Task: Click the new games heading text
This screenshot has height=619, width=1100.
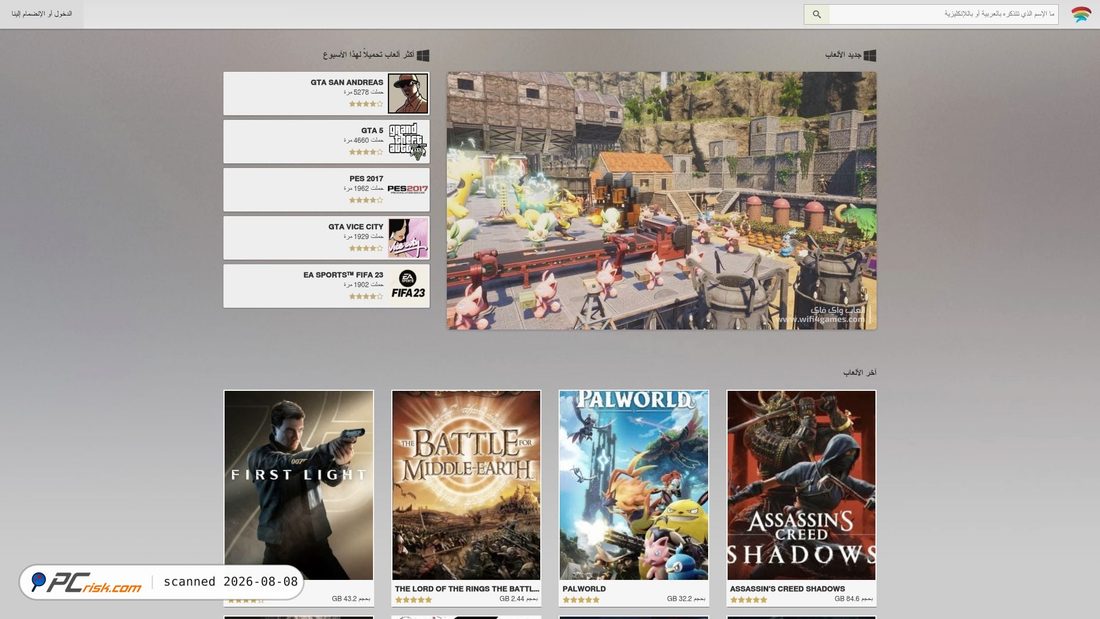Action: pyautogui.click(x=843, y=55)
